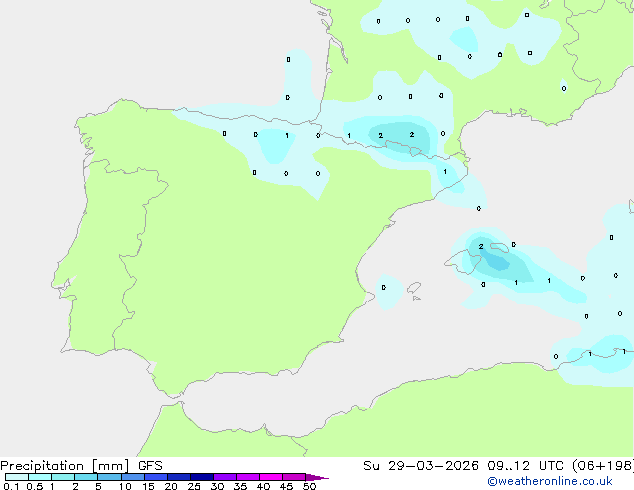This screenshot has width=634, height=490.
Task: Click the 'GFS' model label
Action: click(150, 466)
